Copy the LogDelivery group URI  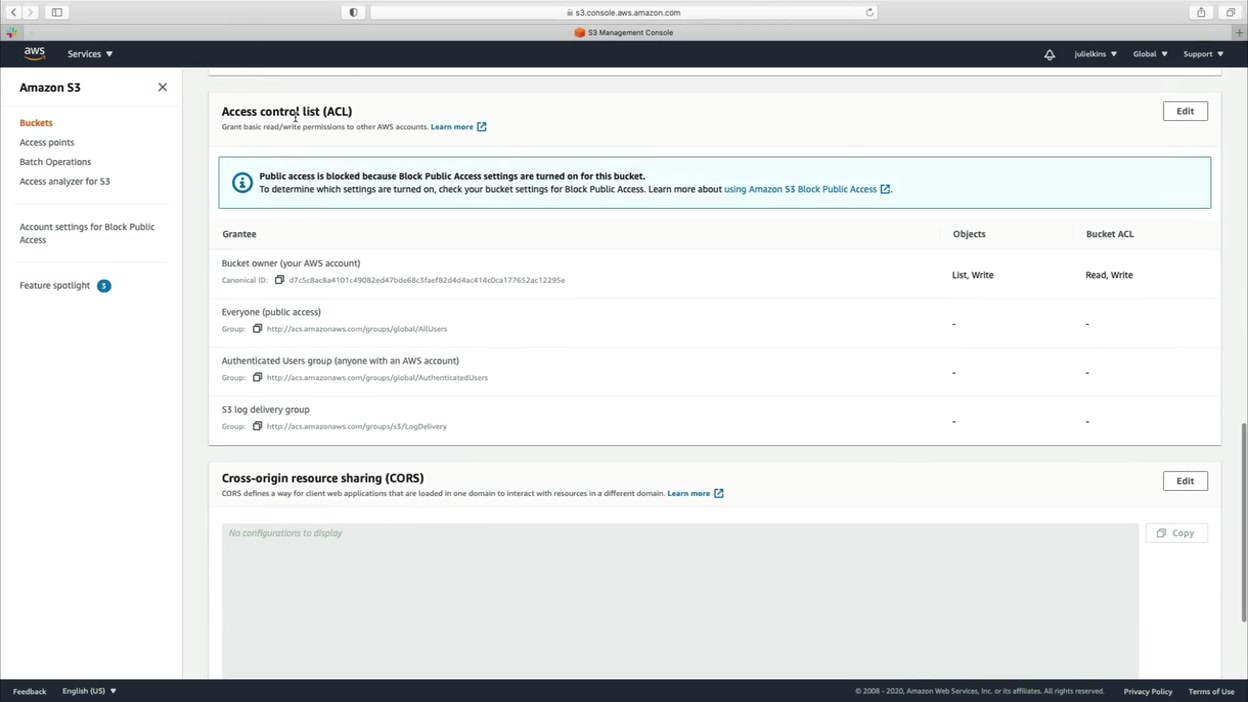[257, 426]
